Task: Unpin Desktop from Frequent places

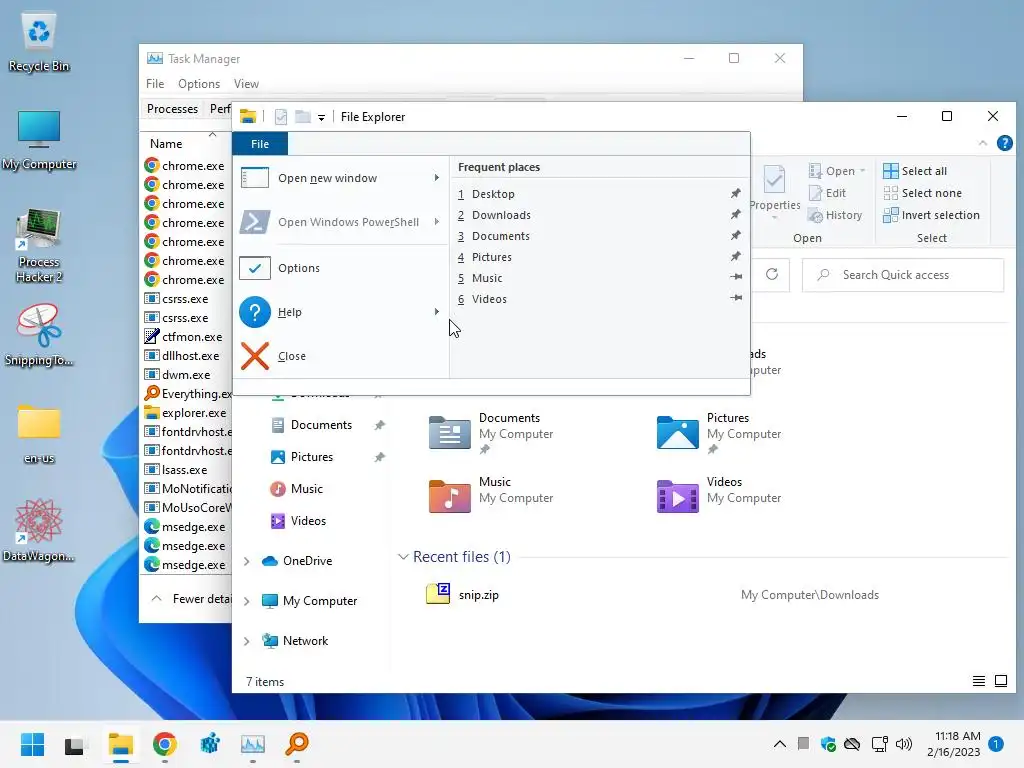Action: tap(736, 193)
